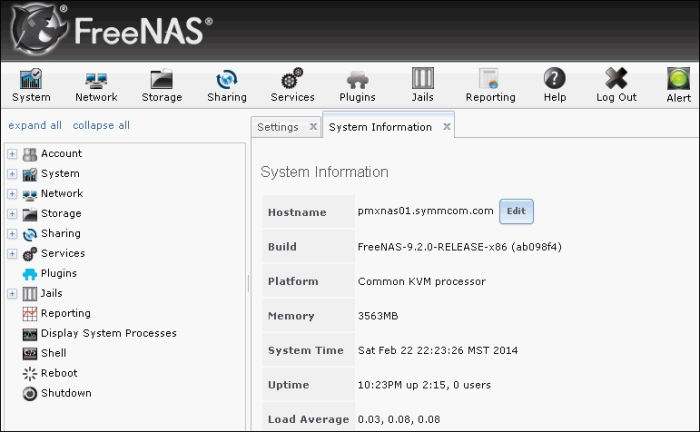Open Display System Processes label

pos(109,333)
